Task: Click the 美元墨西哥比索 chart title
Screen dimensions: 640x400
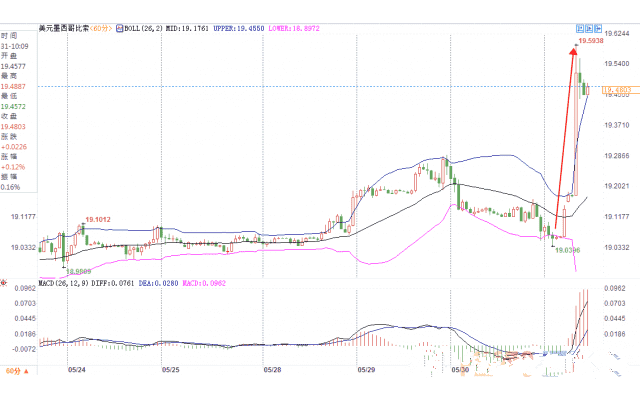Action: click(62, 29)
